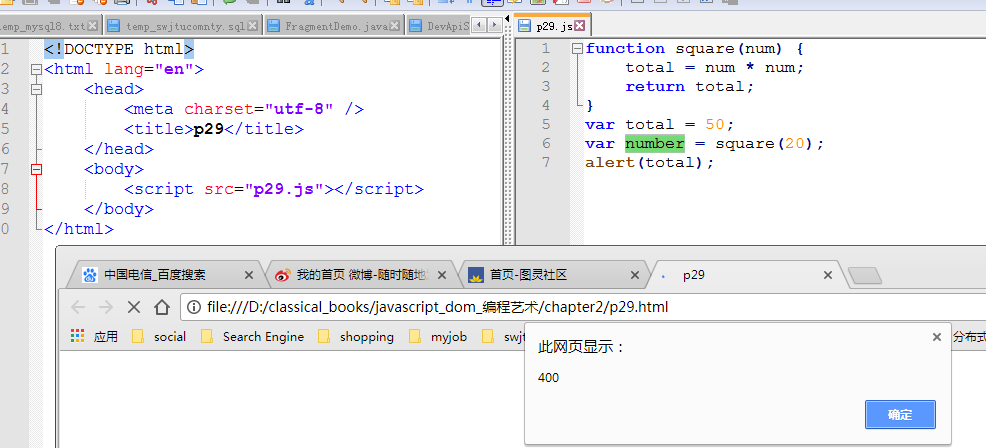Image resolution: width=986 pixels, height=448 pixels.
Task: Close the temp_swjtucomnty.sql tab
Action: 252,26
